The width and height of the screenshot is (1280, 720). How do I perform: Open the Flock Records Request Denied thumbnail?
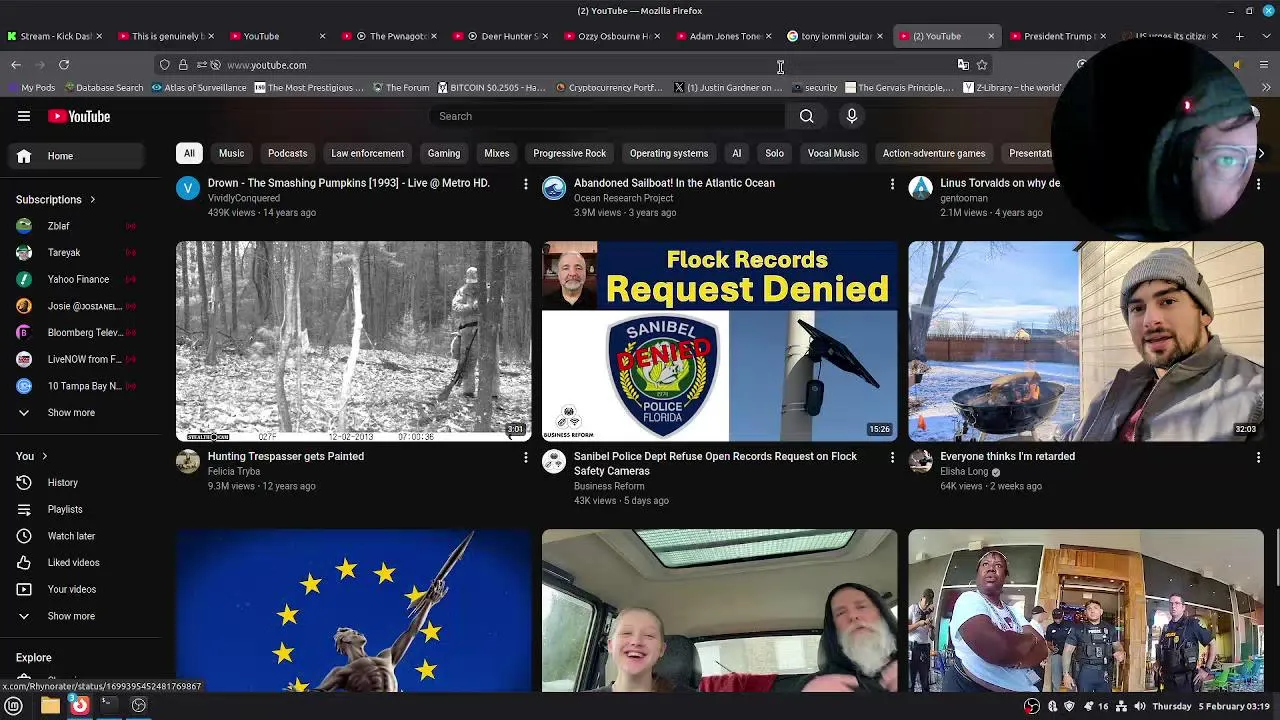point(720,341)
